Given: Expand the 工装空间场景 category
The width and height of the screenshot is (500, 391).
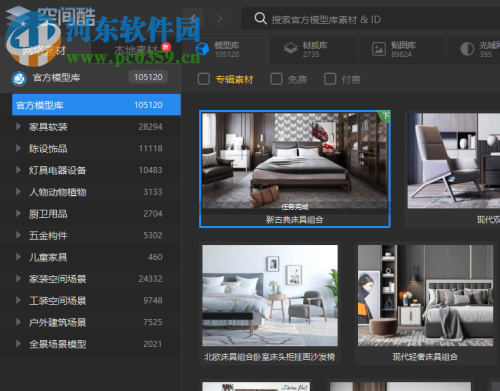Looking at the screenshot, I should pyautogui.click(x=18, y=300).
